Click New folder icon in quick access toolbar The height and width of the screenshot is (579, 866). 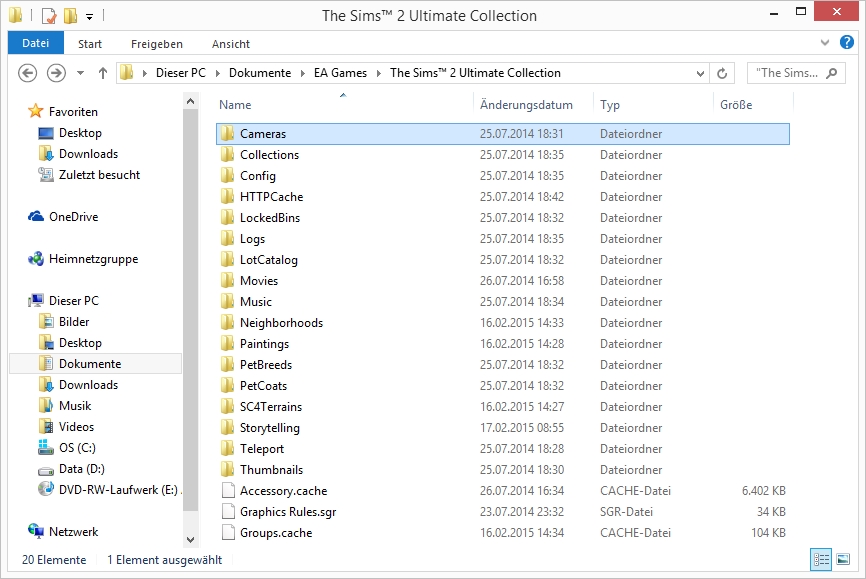pos(70,16)
